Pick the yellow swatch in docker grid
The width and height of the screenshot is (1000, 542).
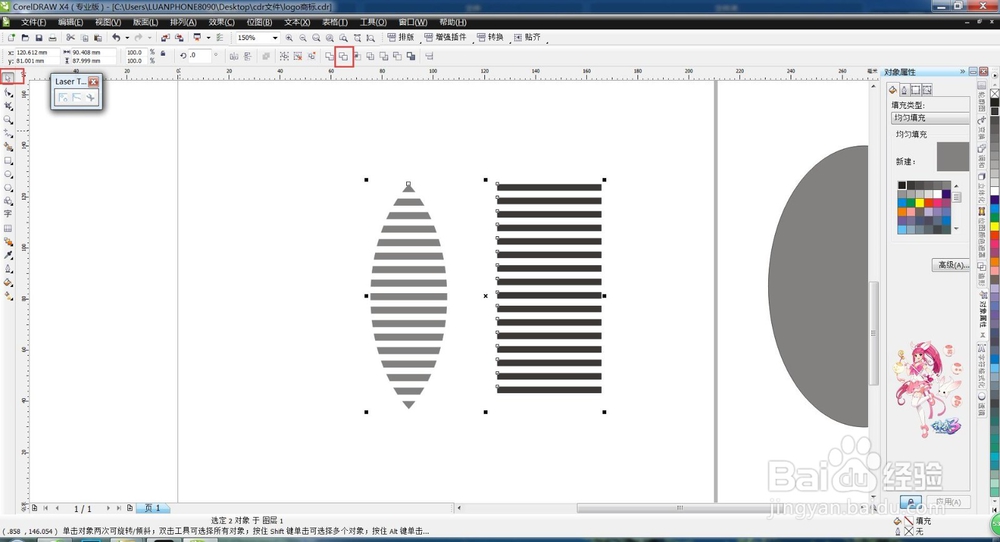point(920,203)
